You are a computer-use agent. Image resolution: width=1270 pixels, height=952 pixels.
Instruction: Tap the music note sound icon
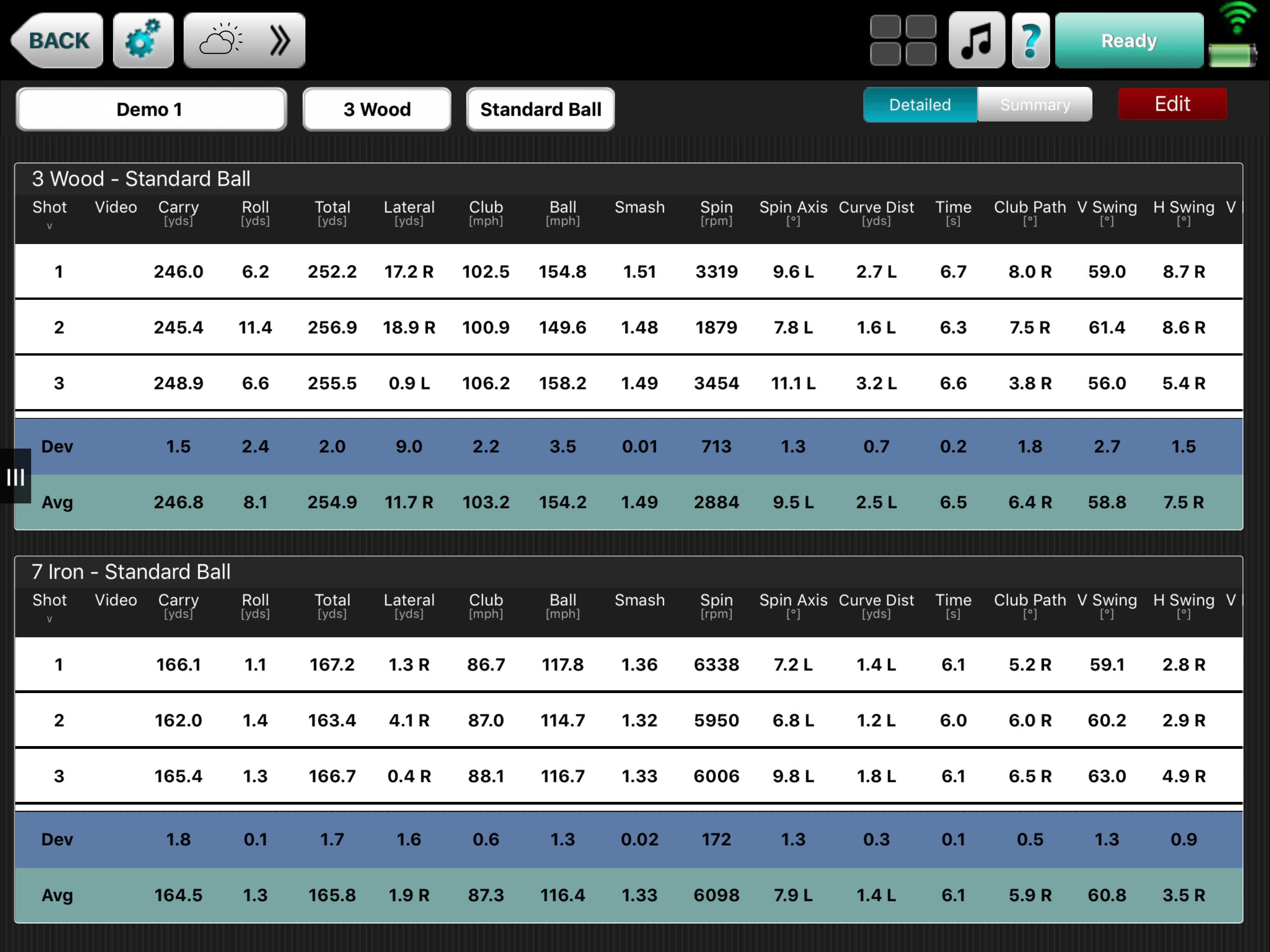point(976,40)
